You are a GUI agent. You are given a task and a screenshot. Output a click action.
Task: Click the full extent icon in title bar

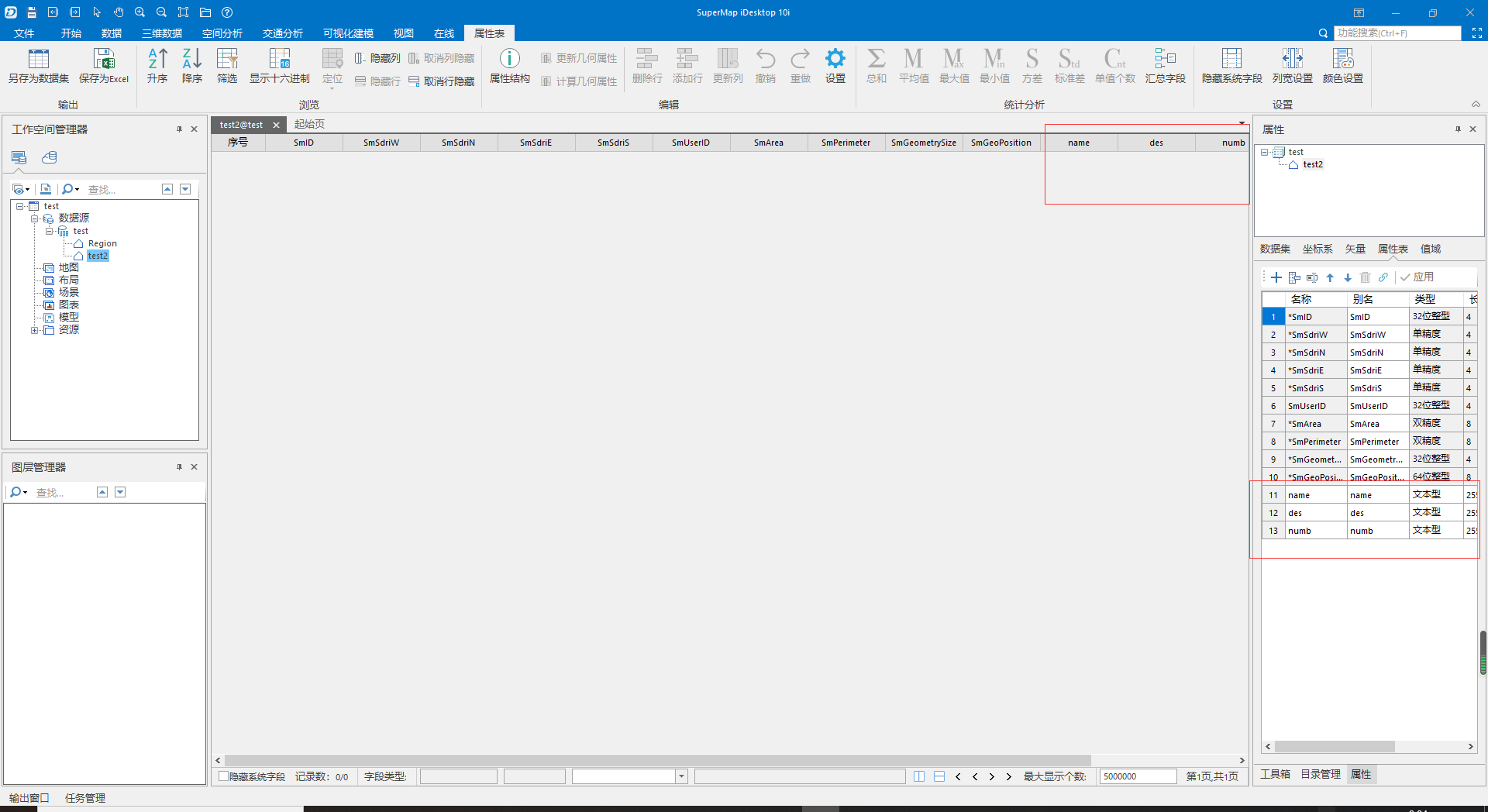[x=184, y=12]
